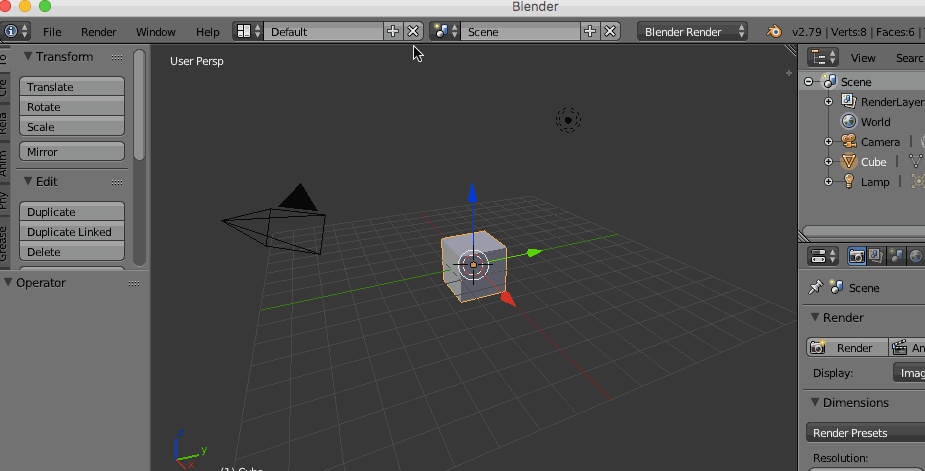Screen dimensions: 925x471
Task: Add a new scene
Action: 590,31
